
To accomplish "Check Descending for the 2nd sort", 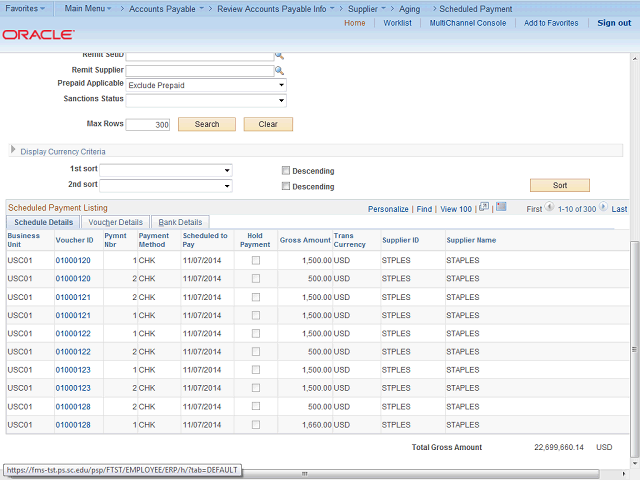I will tap(286, 186).
